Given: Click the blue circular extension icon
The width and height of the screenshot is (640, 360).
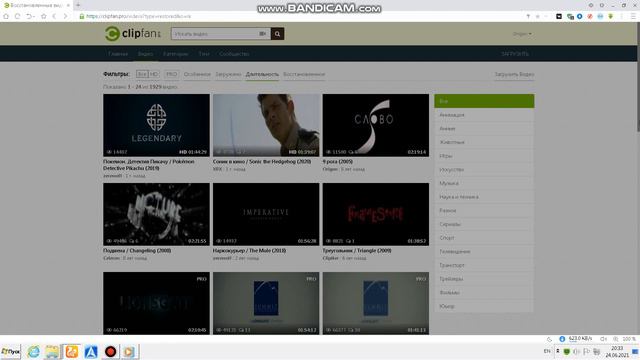Looking at the screenshot, I should click(580, 16).
